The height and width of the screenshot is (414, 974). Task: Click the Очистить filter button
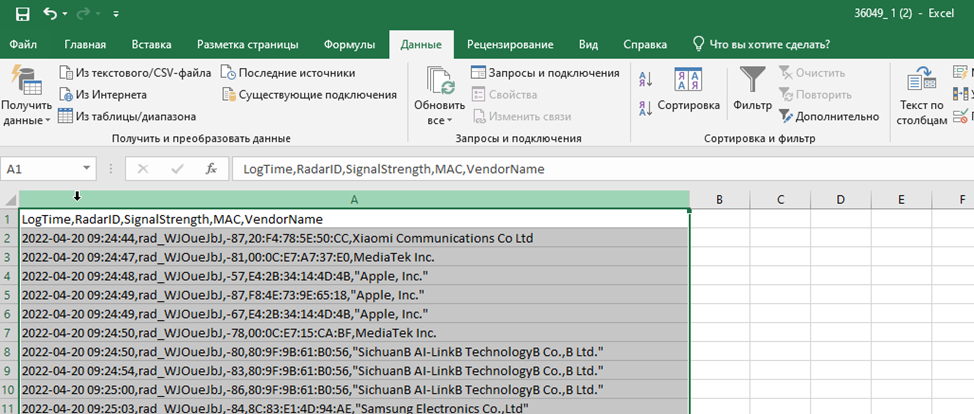click(x=812, y=73)
